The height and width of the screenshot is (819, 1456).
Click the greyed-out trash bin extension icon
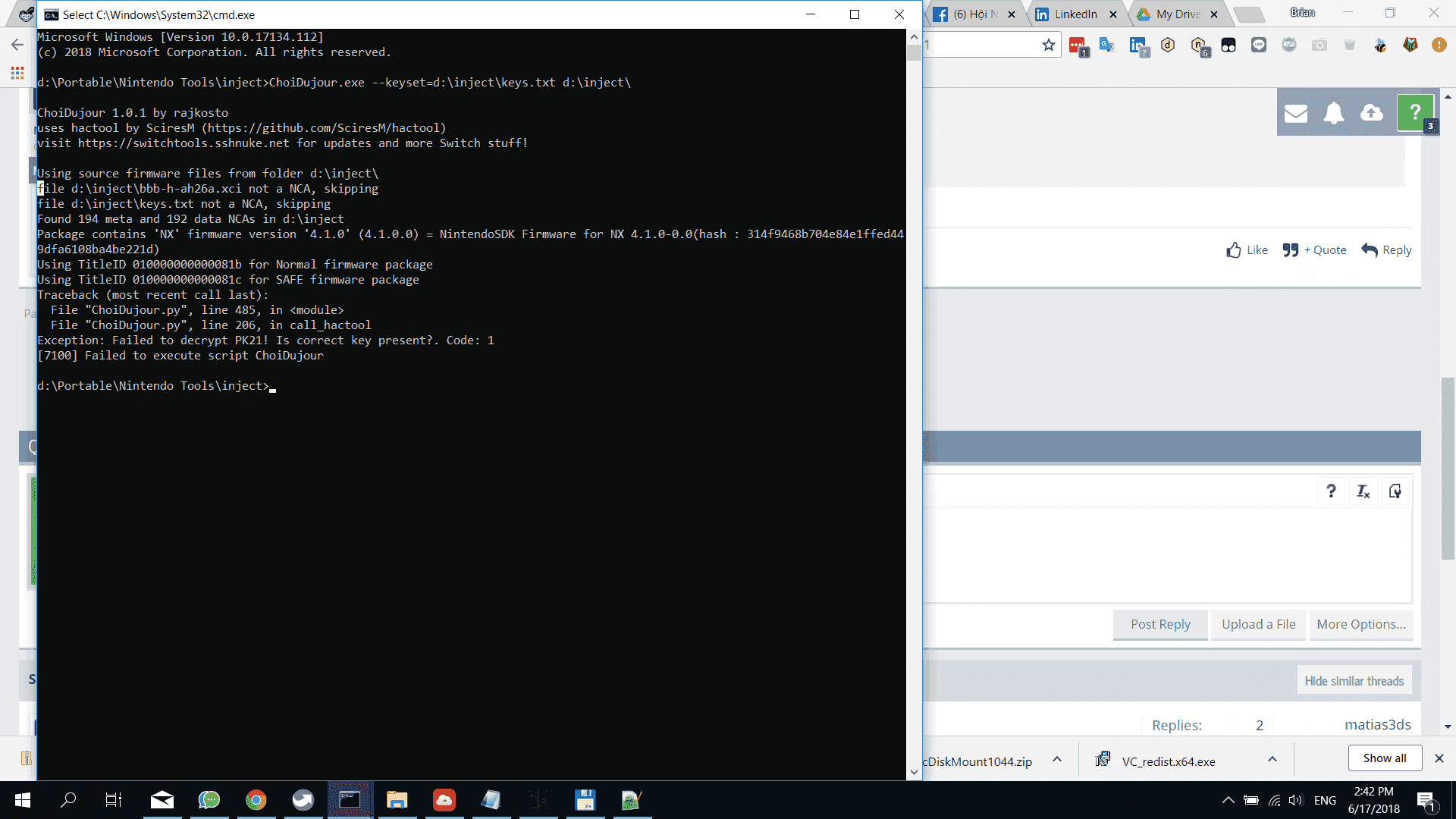tap(1350, 45)
